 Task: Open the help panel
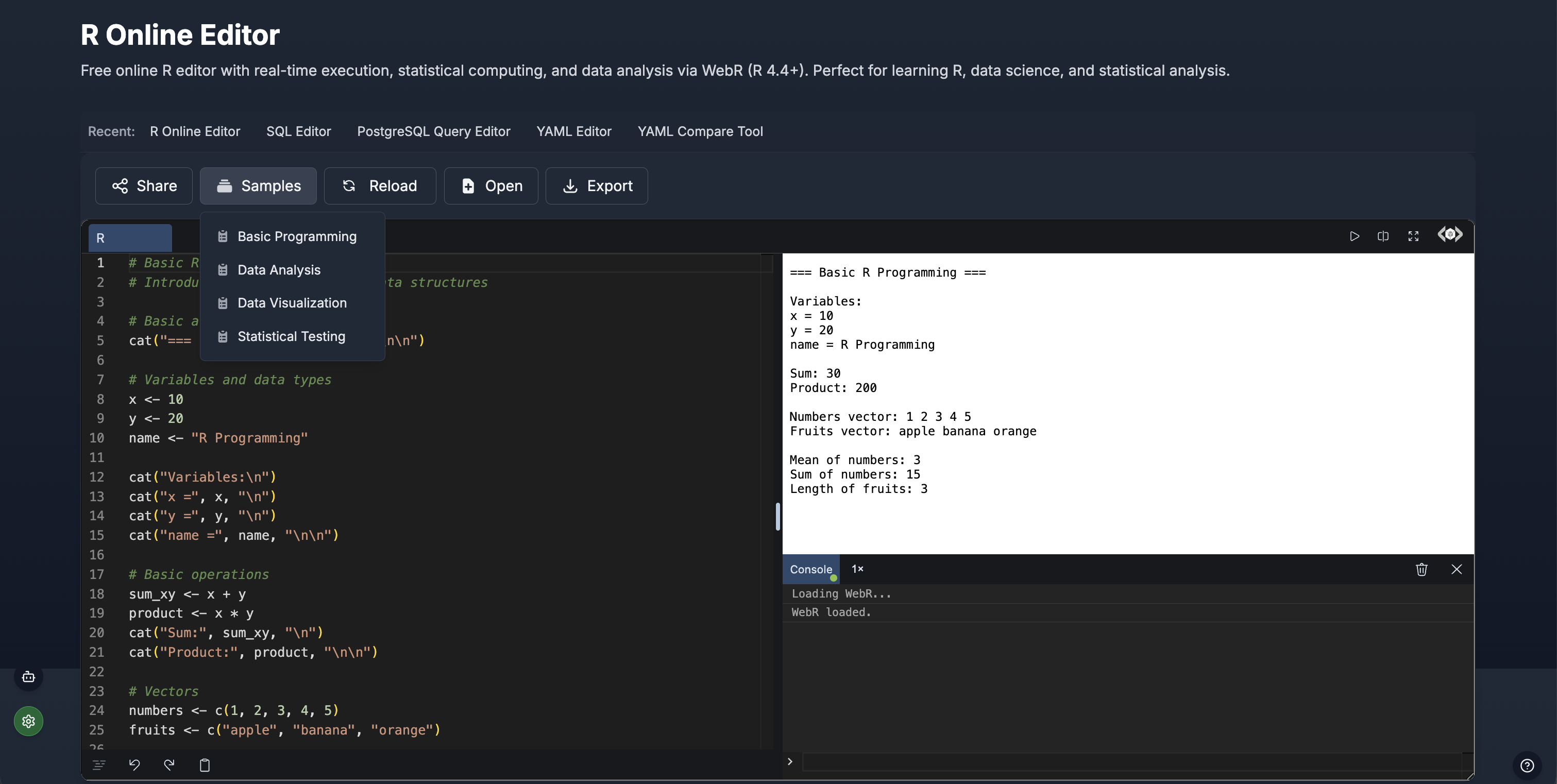[x=1528, y=765]
